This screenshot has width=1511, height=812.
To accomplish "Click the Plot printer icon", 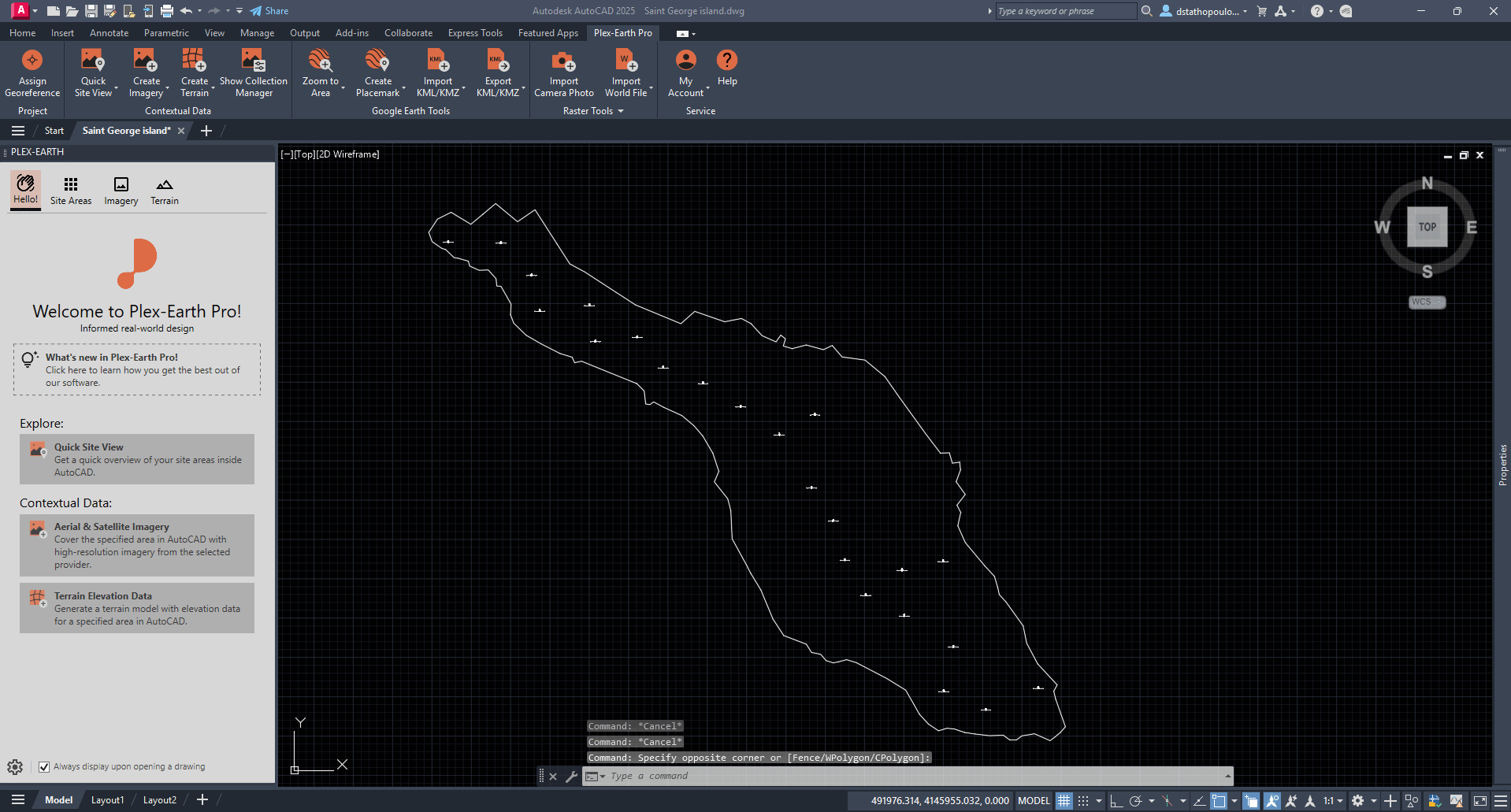I will (x=166, y=11).
